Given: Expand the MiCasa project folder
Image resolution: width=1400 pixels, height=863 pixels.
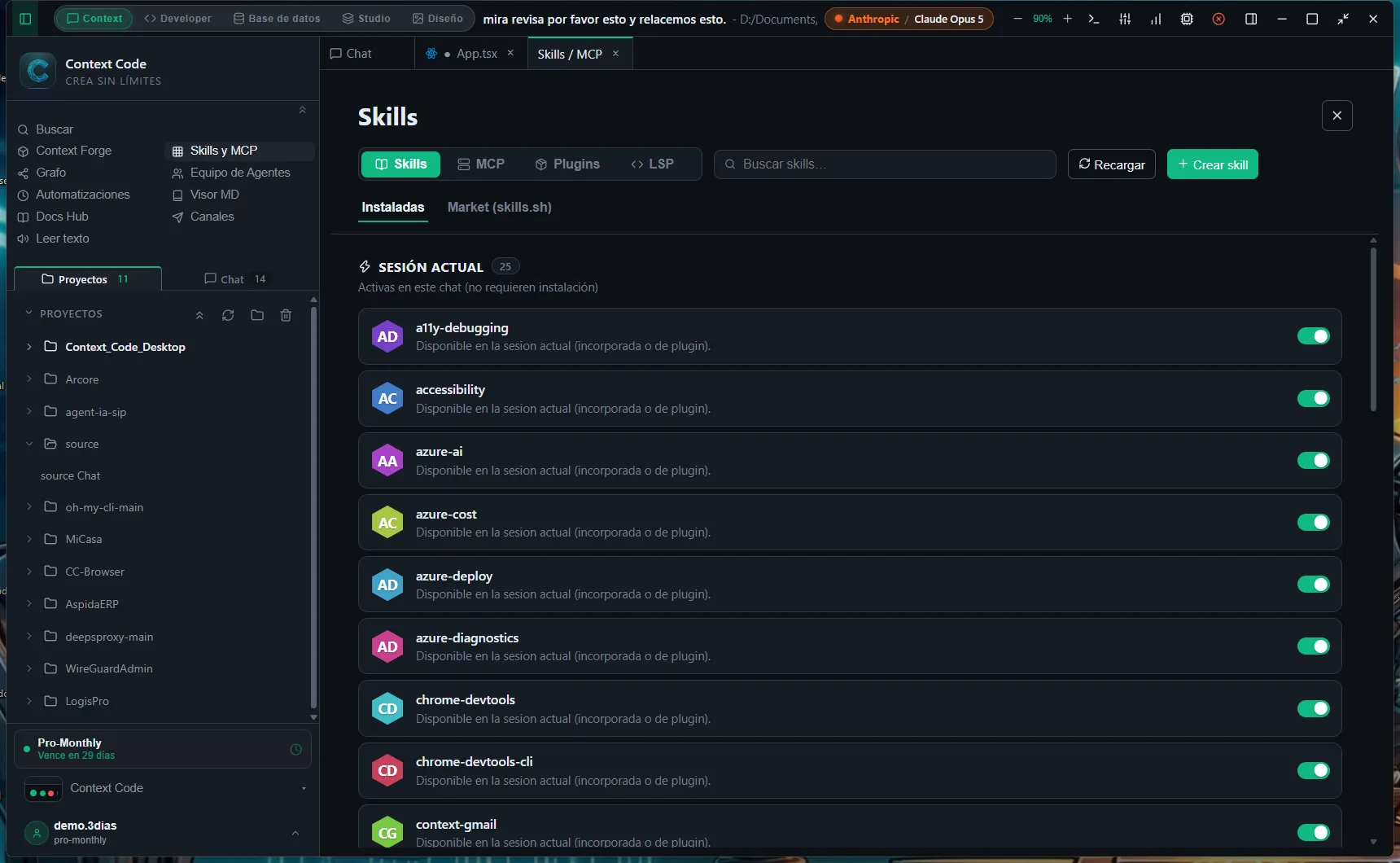Looking at the screenshot, I should pos(29,538).
